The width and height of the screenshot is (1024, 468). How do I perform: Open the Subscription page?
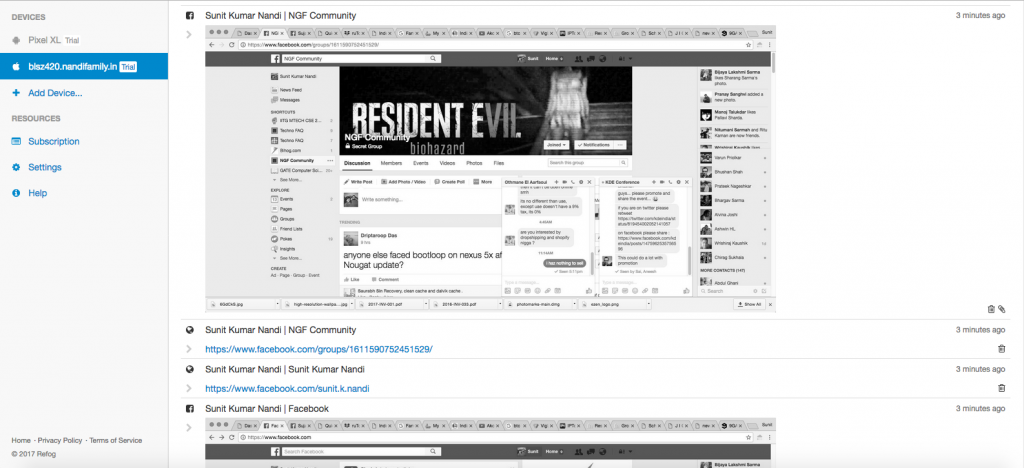[x=54, y=142]
